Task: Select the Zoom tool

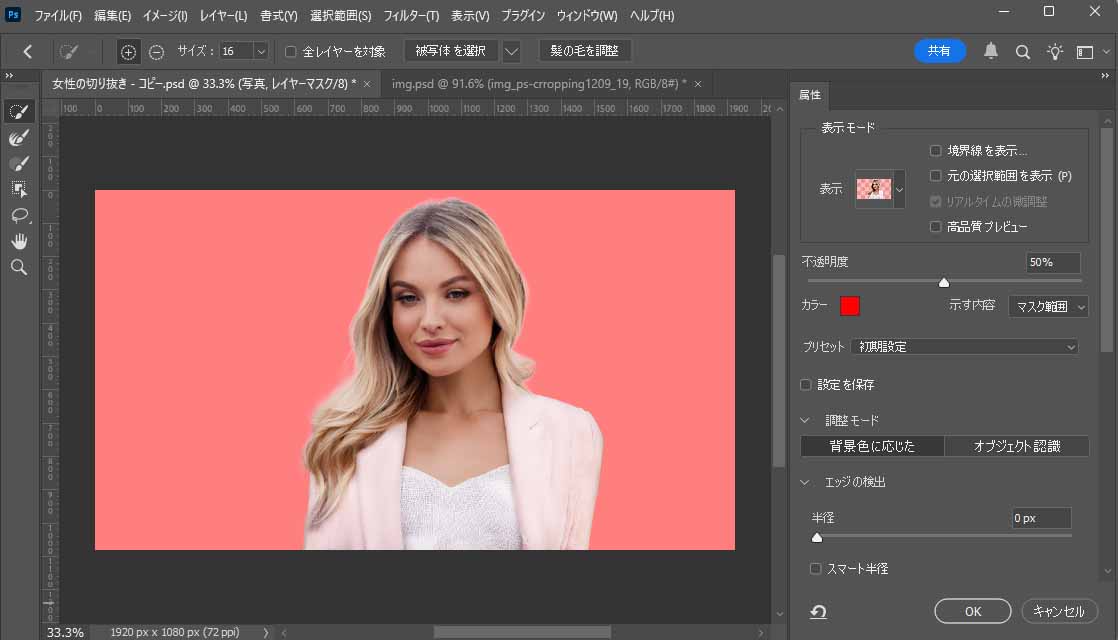Action: coord(19,267)
